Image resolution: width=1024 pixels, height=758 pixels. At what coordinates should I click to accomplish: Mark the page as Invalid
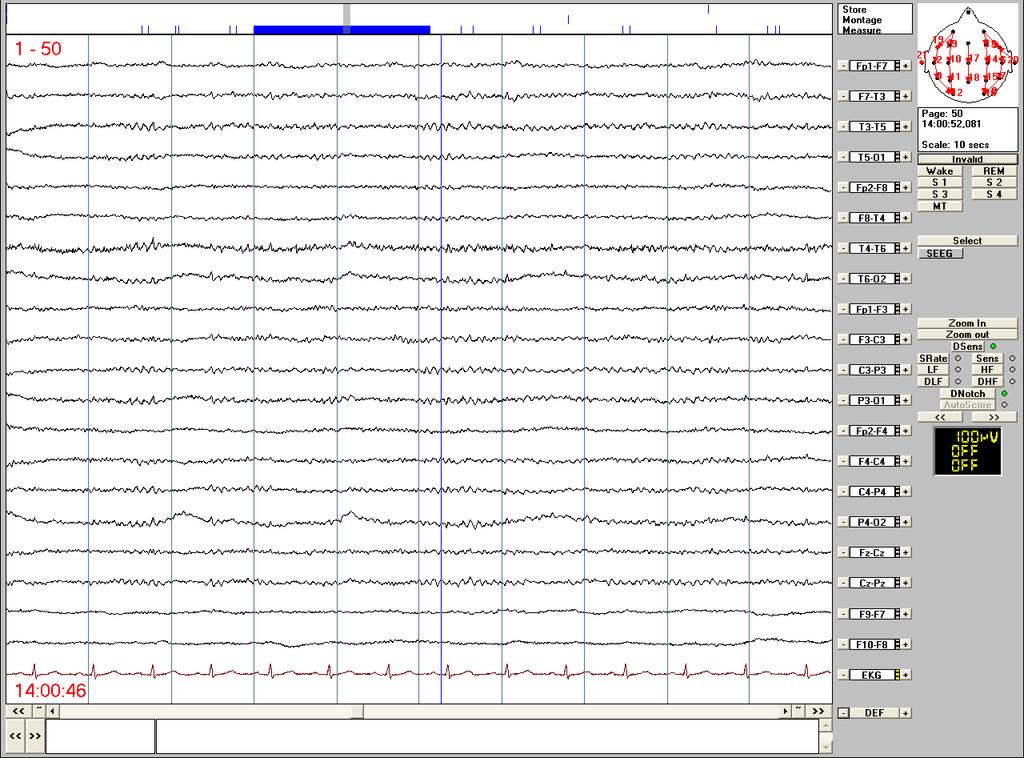tap(967, 159)
